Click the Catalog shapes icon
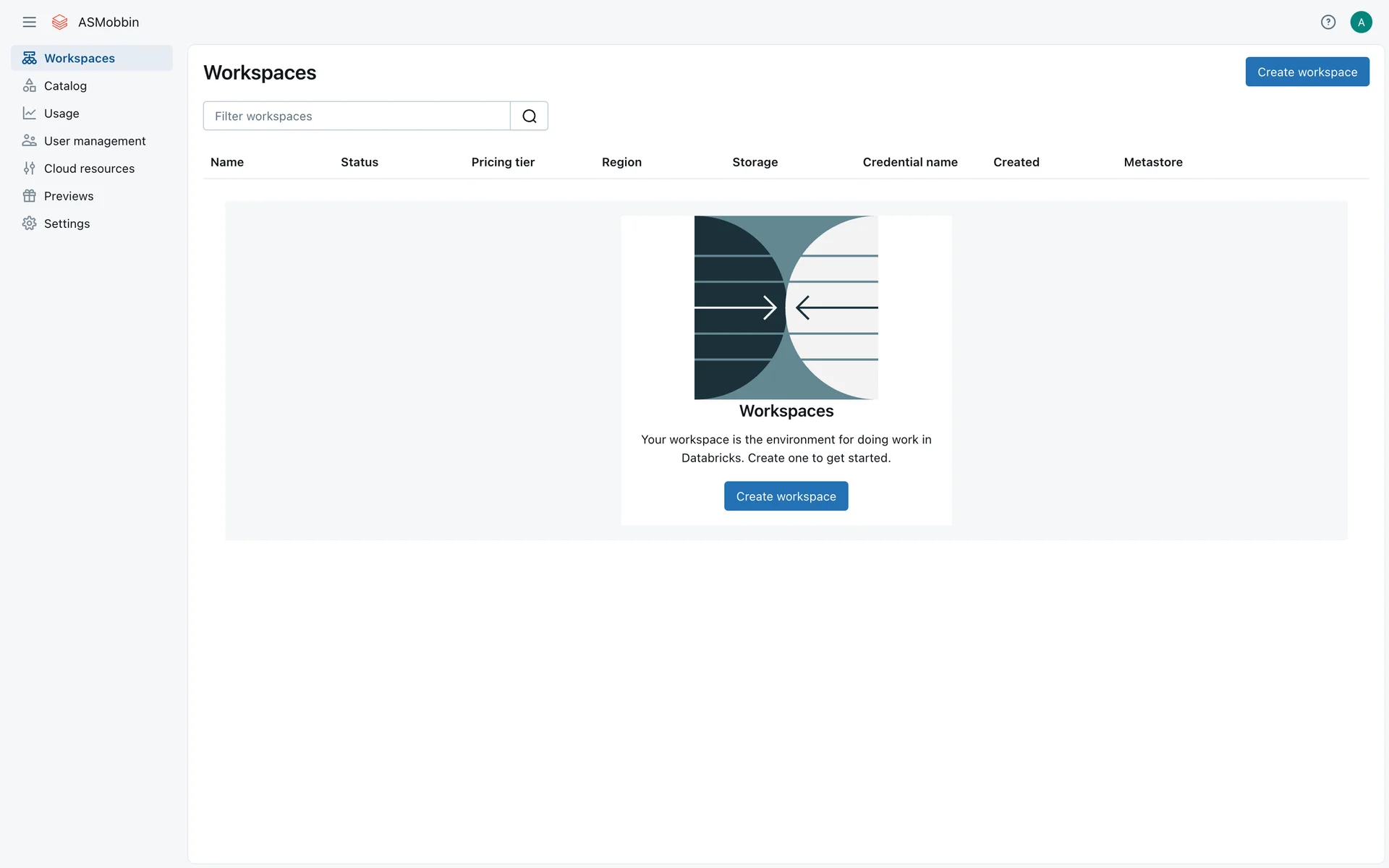This screenshot has width=1389, height=868. click(x=29, y=85)
